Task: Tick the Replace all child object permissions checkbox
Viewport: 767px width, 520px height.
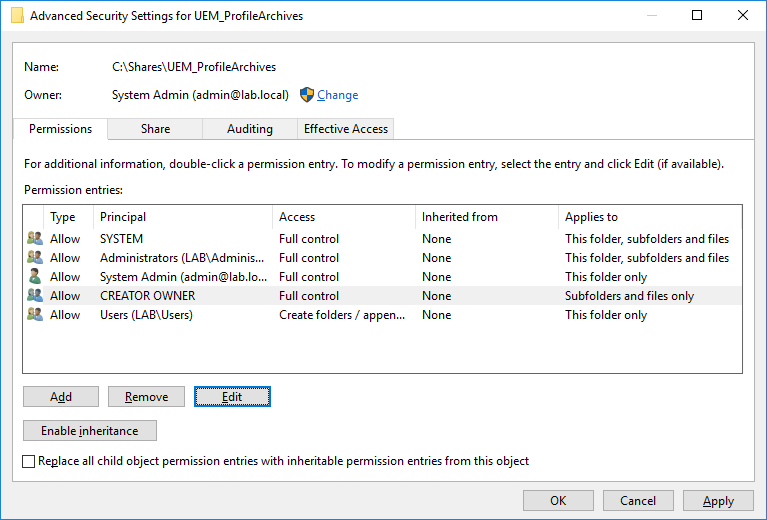Action: (x=28, y=461)
